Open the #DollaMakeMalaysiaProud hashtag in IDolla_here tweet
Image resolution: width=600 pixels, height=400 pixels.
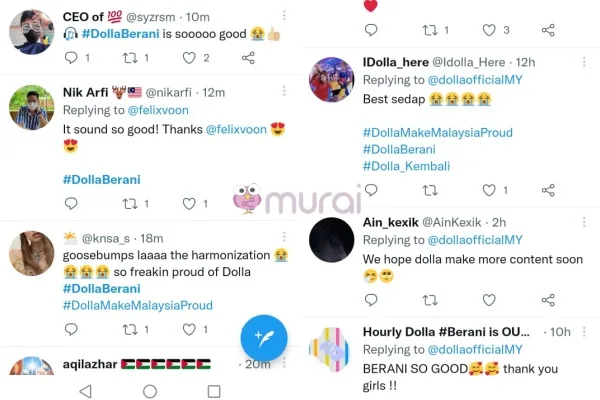tap(438, 132)
